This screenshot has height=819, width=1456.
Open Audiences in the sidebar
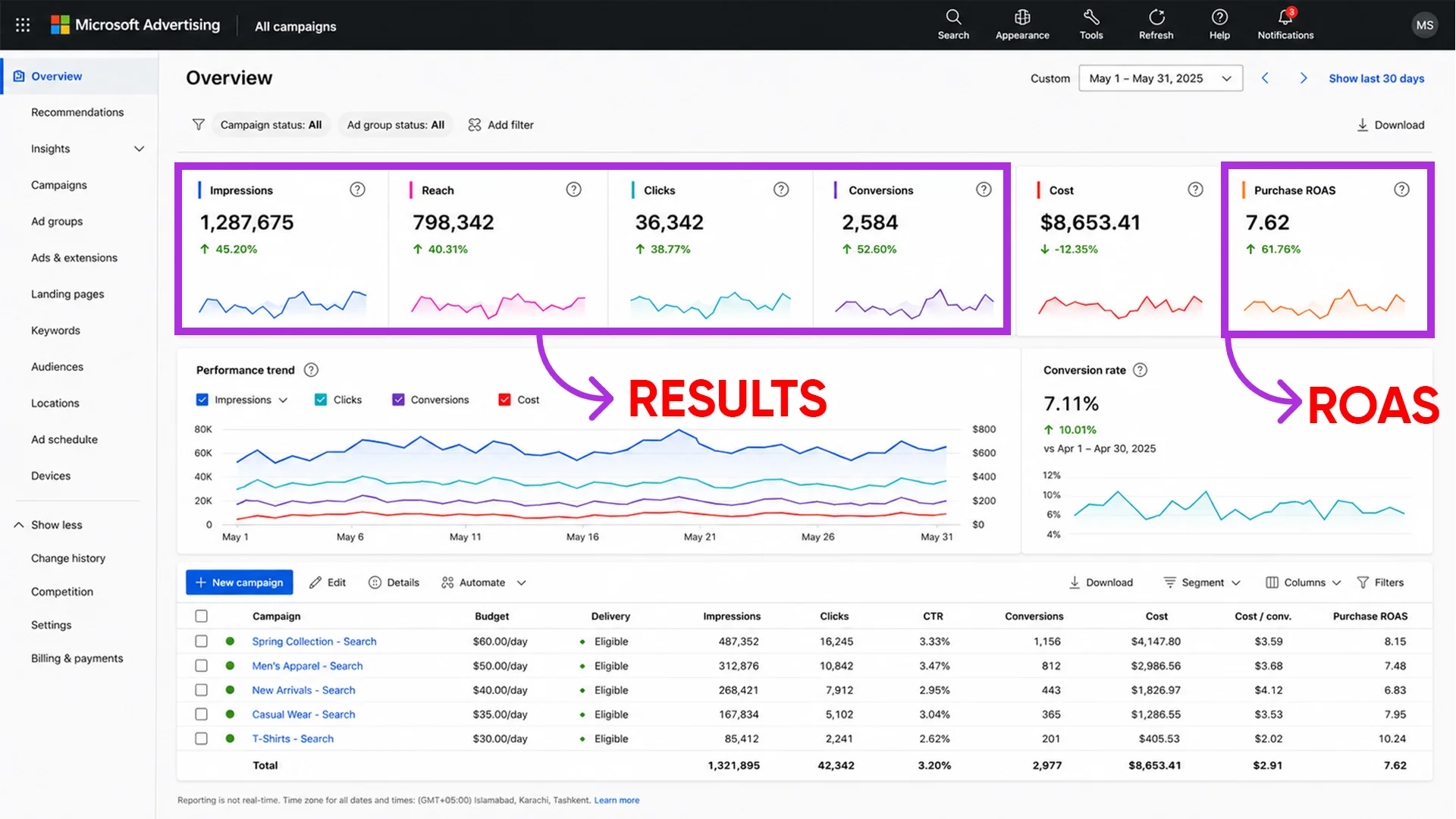point(57,367)
